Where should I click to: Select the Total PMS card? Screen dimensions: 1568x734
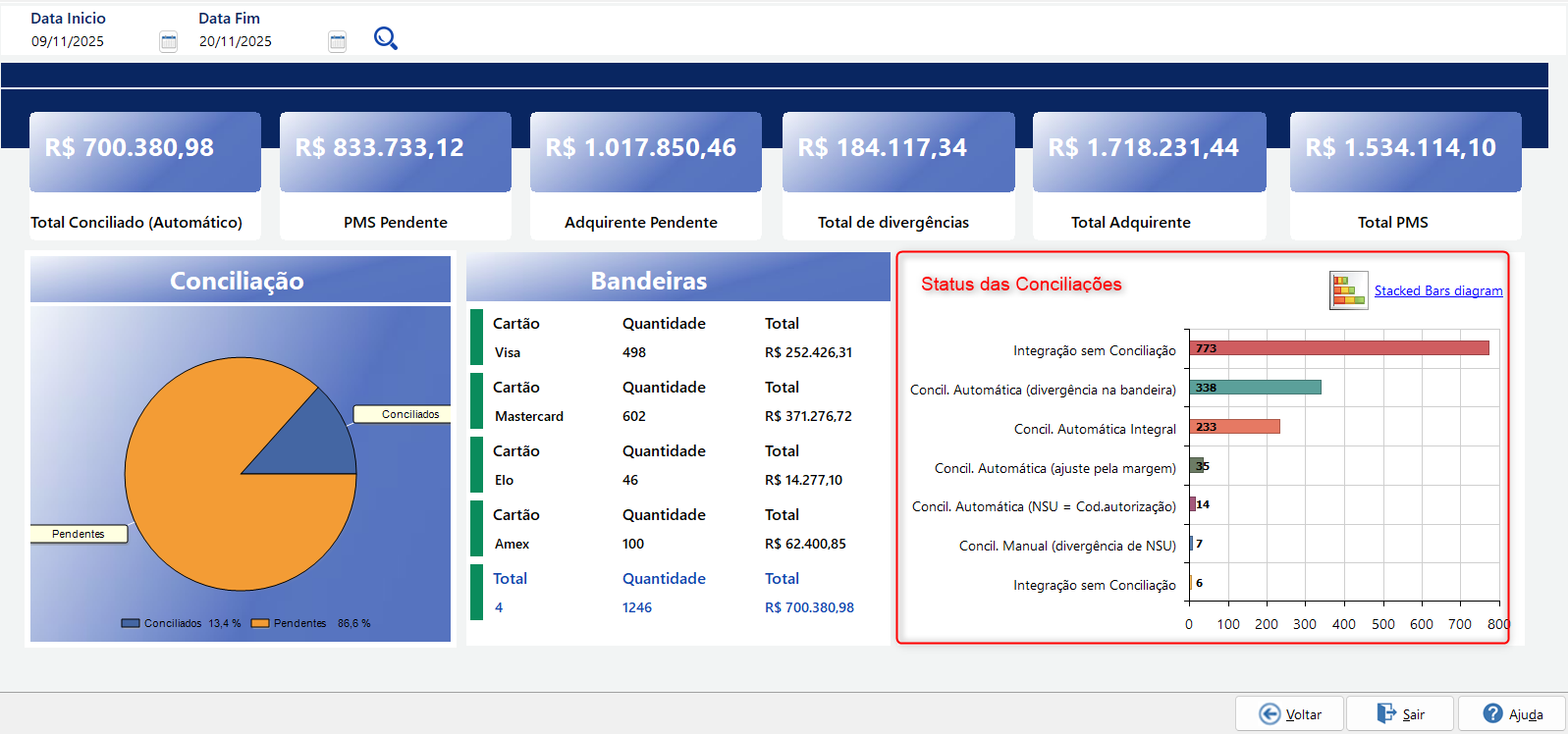click(x=1406, y=176)
